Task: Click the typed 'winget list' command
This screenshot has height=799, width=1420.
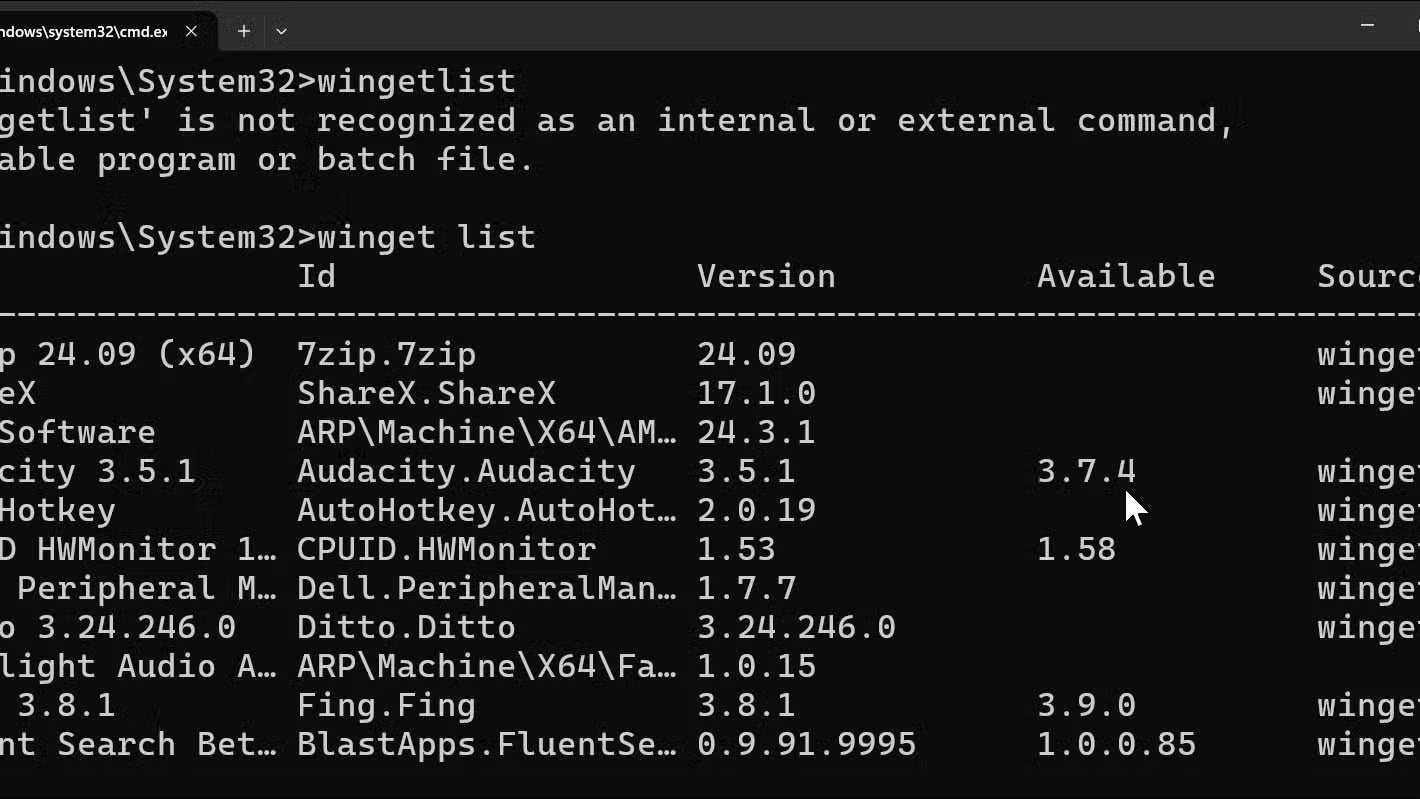Action: pos(426,237)
